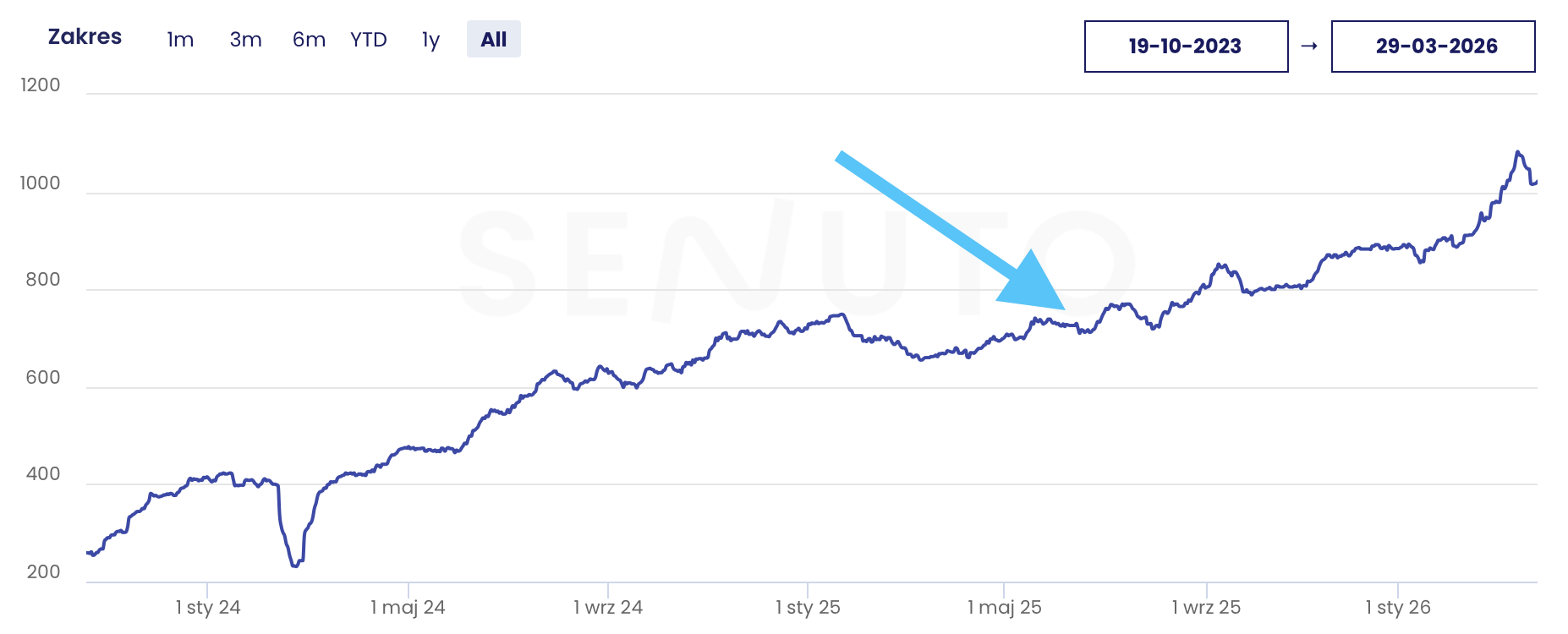Click the 1 sty 24 axis label
This screenshot has height=634, width=1568.
[208, 608]
